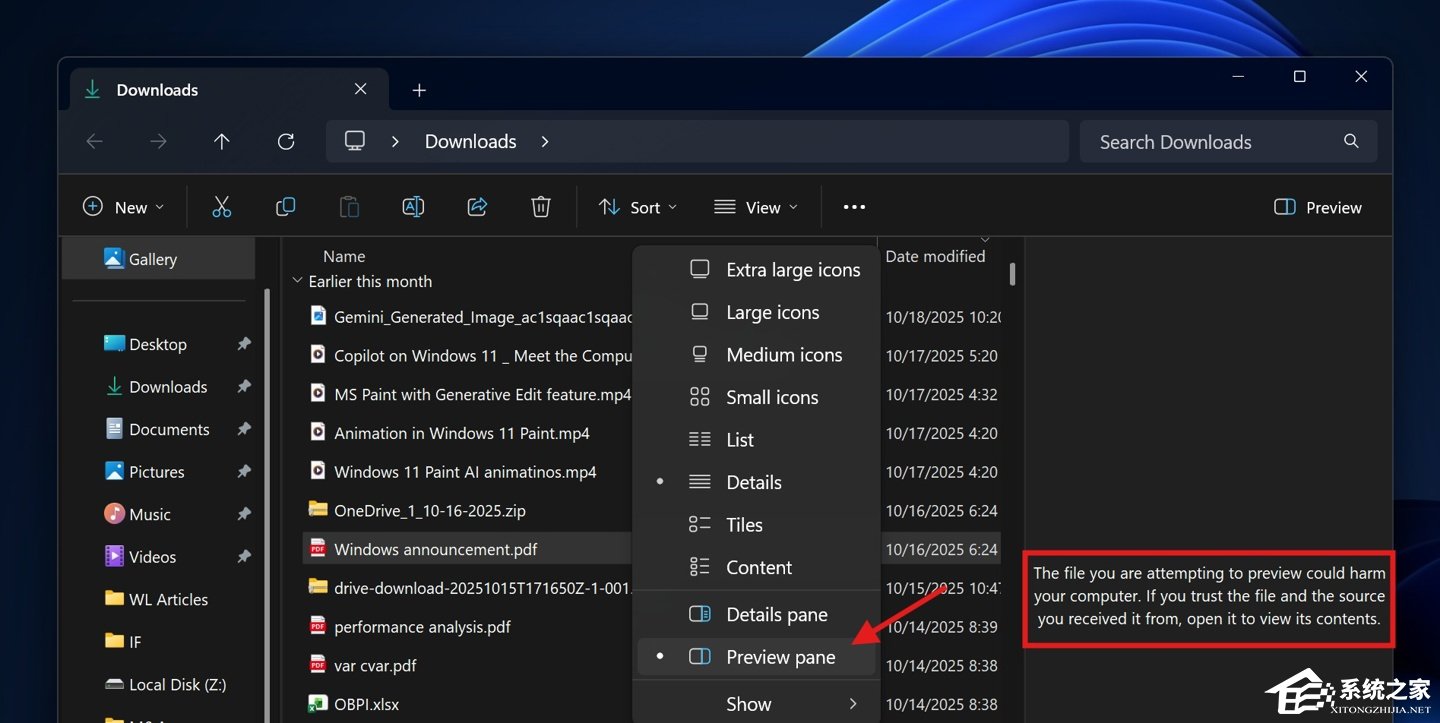
Task: Delete the selected file using toolbar icon
Action: coord(541,206)
